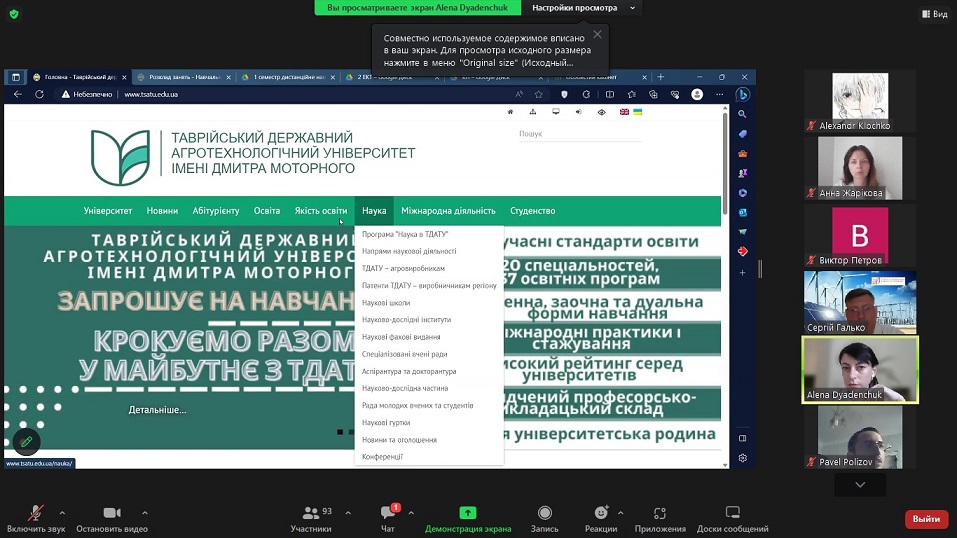Viewport: 957px width, 538px height.
Task: Open Edge sidebar search icon
Action: (x=742, y=114)
